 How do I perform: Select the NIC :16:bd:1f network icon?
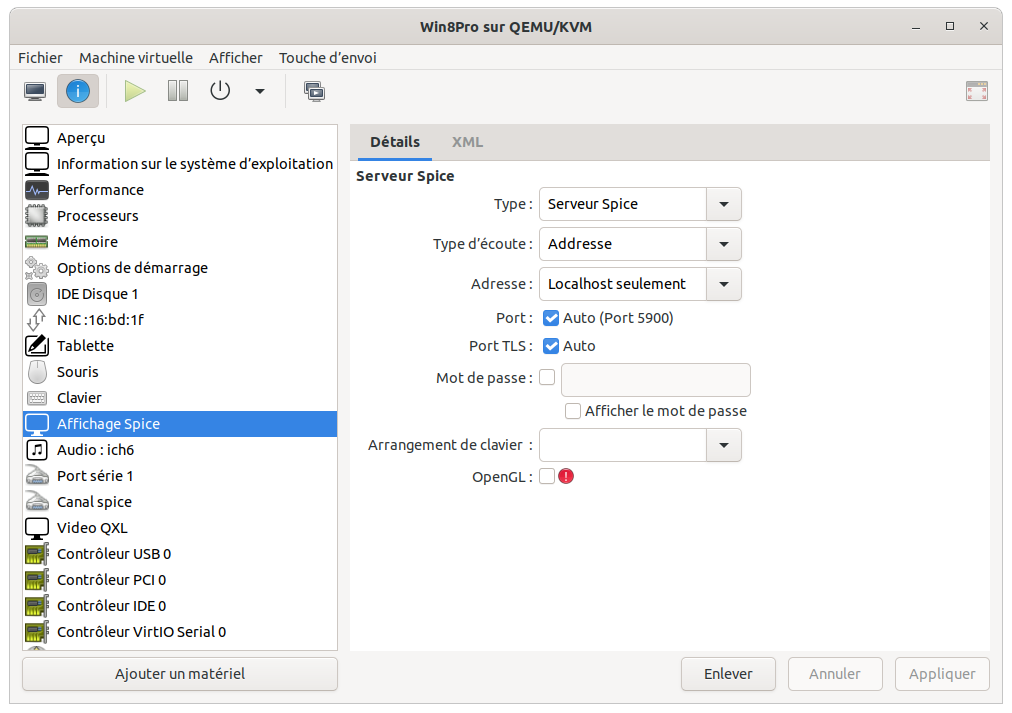[x=37, y=319]
